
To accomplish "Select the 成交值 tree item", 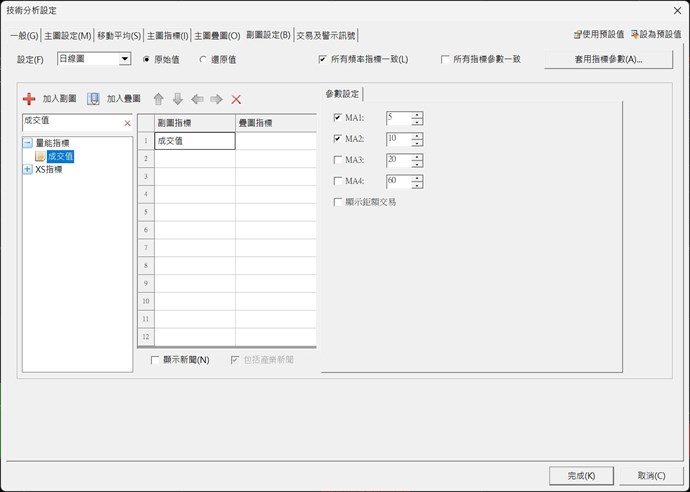I will click(x=60, y=156).
